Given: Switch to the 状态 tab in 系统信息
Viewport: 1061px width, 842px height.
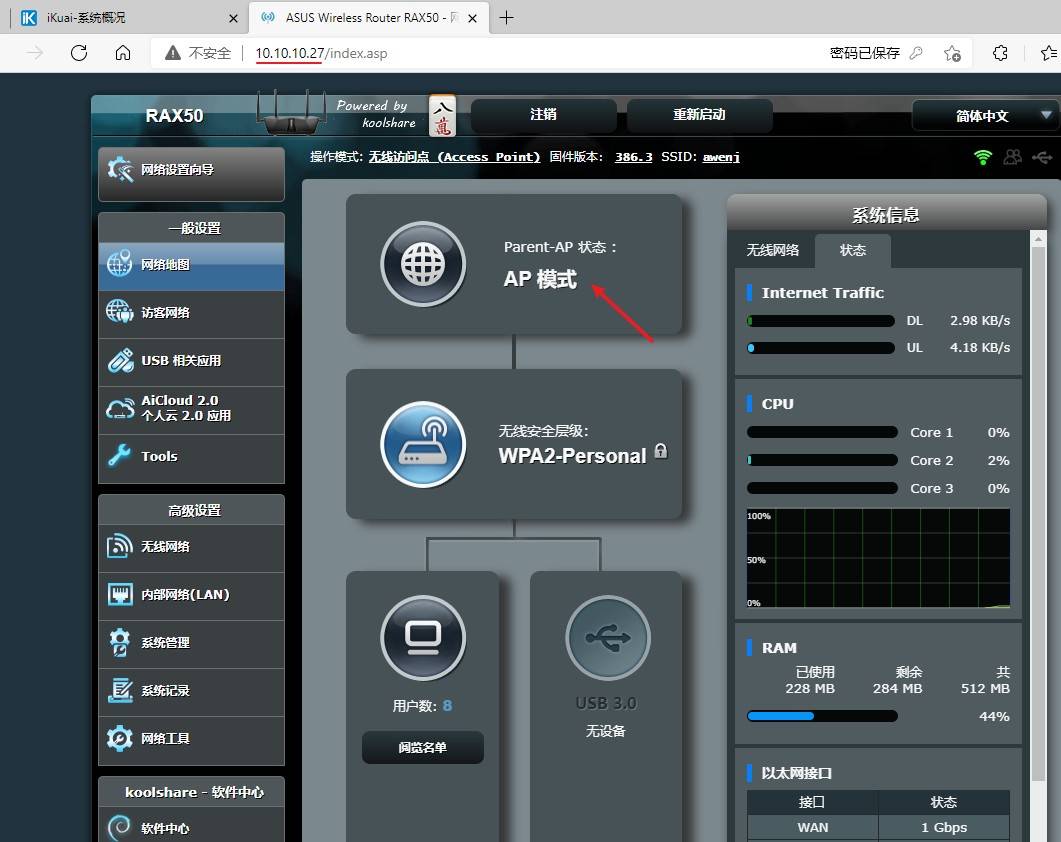Looking at the screenshot, I should coord(852,251).
